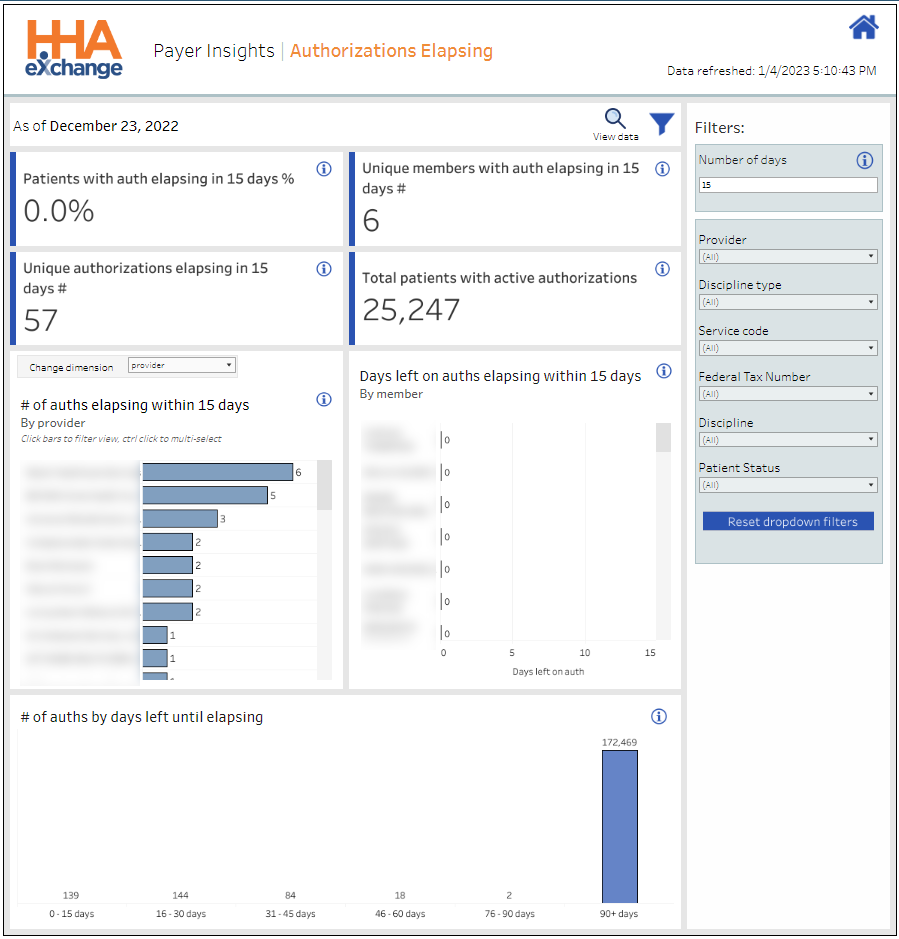Click the HHA eXchange logo

(x=74, y=49)
